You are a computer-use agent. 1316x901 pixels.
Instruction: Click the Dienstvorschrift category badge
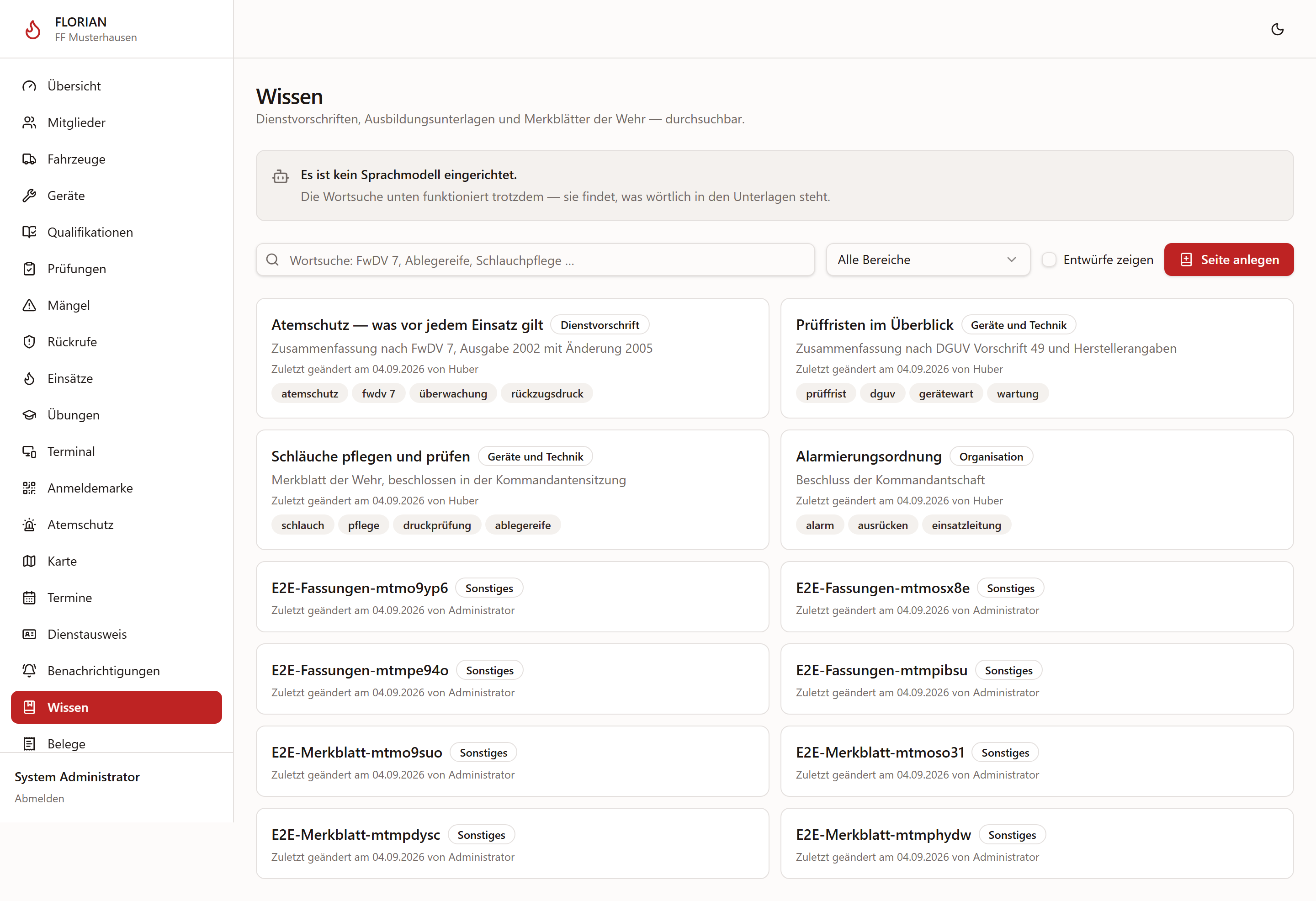600,324
